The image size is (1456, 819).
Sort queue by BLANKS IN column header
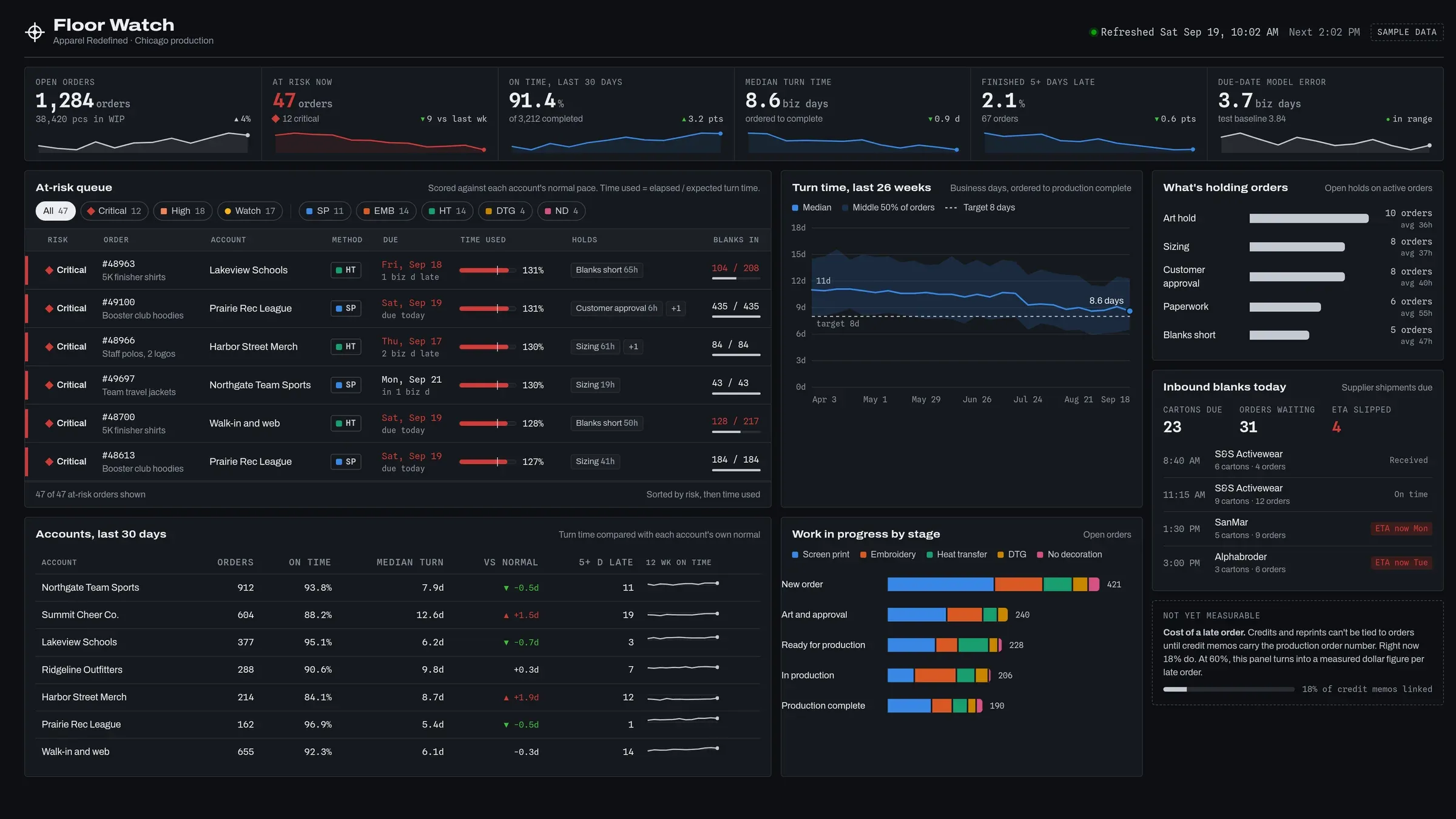[x=736, y=240]
